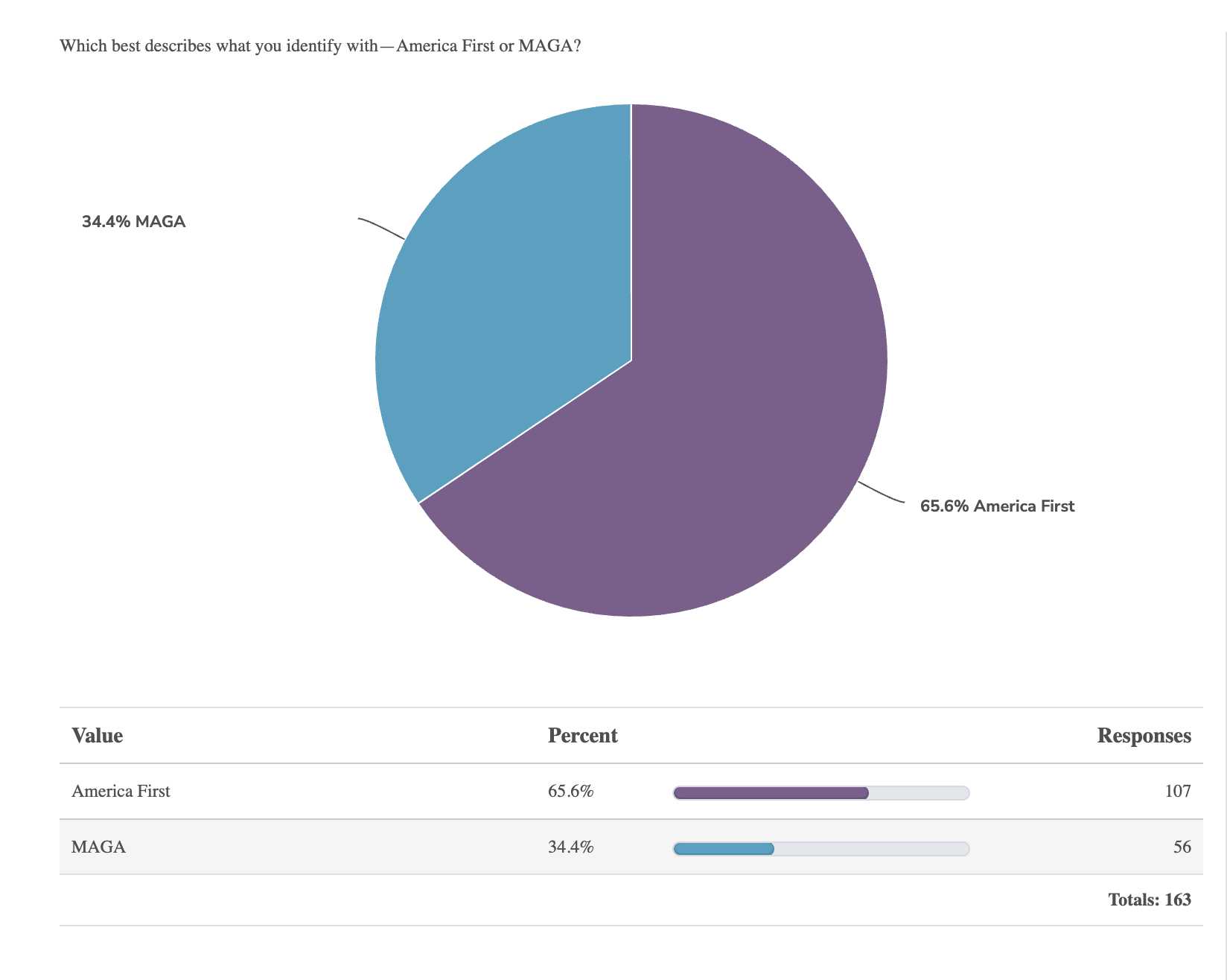The height and width of the screenshot is (980, 1227).
Task: Click the 107 responses count
Action: coord(1178,791)
